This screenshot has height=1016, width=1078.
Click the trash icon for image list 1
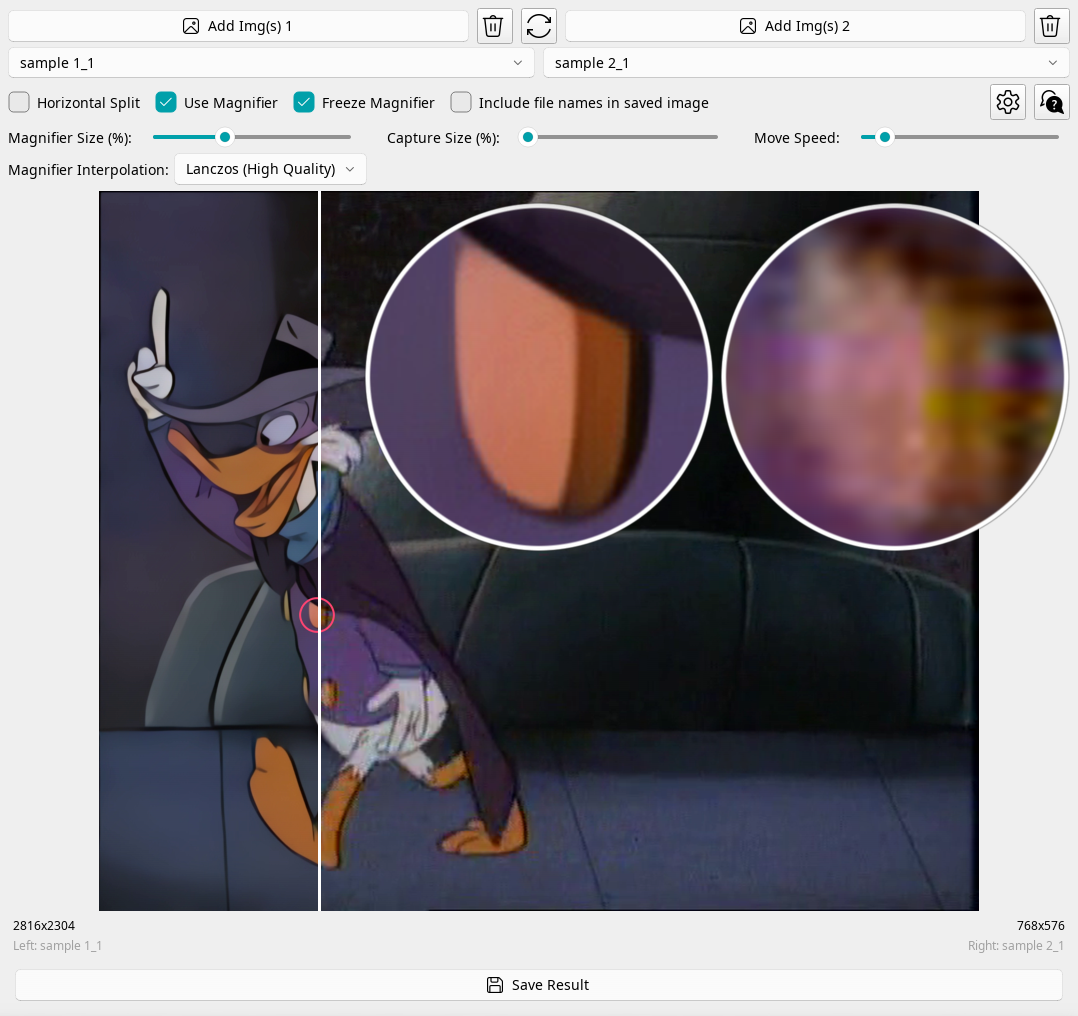coord(493,26)
